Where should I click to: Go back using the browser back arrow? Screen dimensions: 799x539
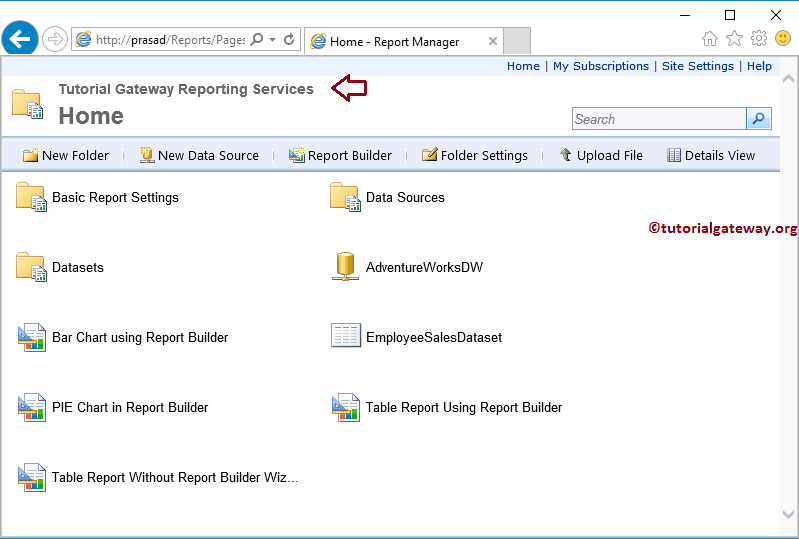(x=20, y=39)
